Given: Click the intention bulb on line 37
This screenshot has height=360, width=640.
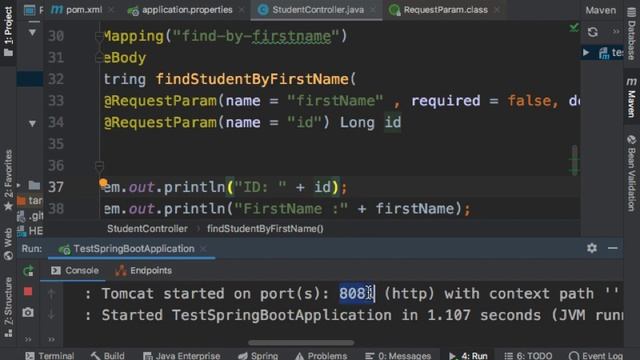Looking at the screenshot, I should 103,182.
